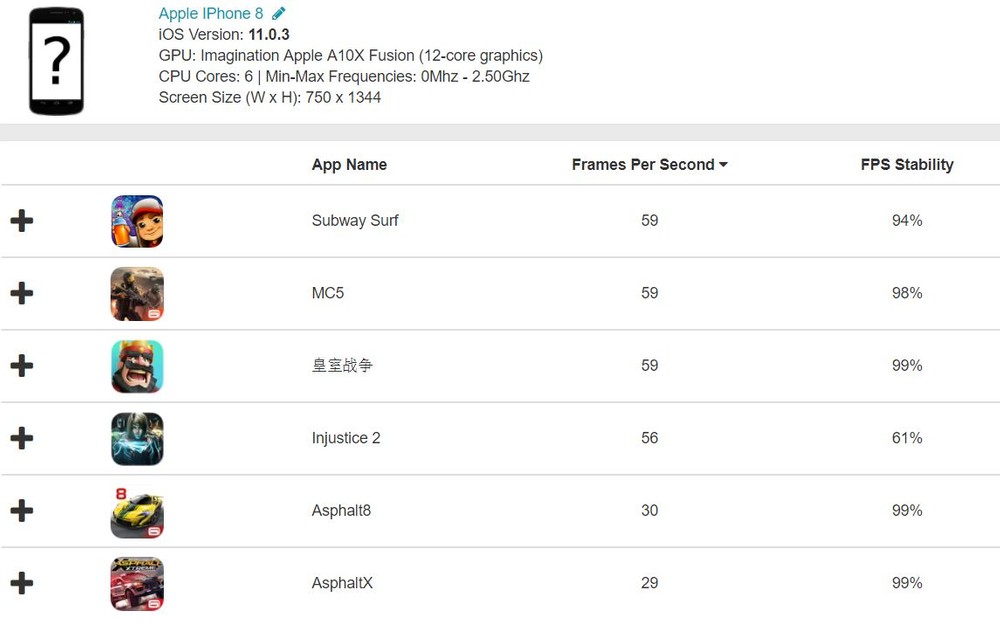Click the Clash Royale game icon
Image resolution: width=1000 pixels, height=631 pixels.
(x=137, y=366)
